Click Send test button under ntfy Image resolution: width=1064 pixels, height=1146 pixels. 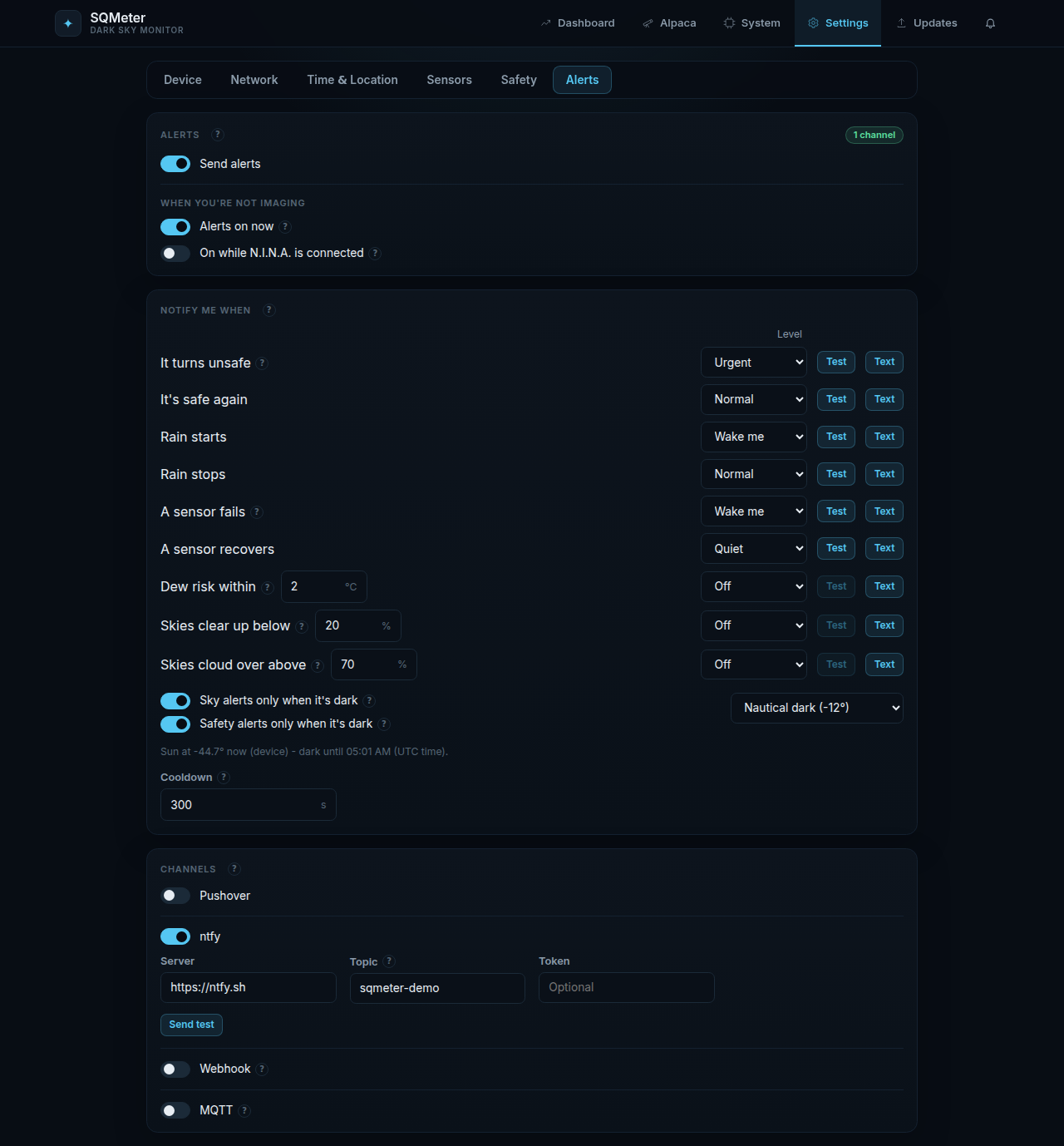tap(191, 1025)
